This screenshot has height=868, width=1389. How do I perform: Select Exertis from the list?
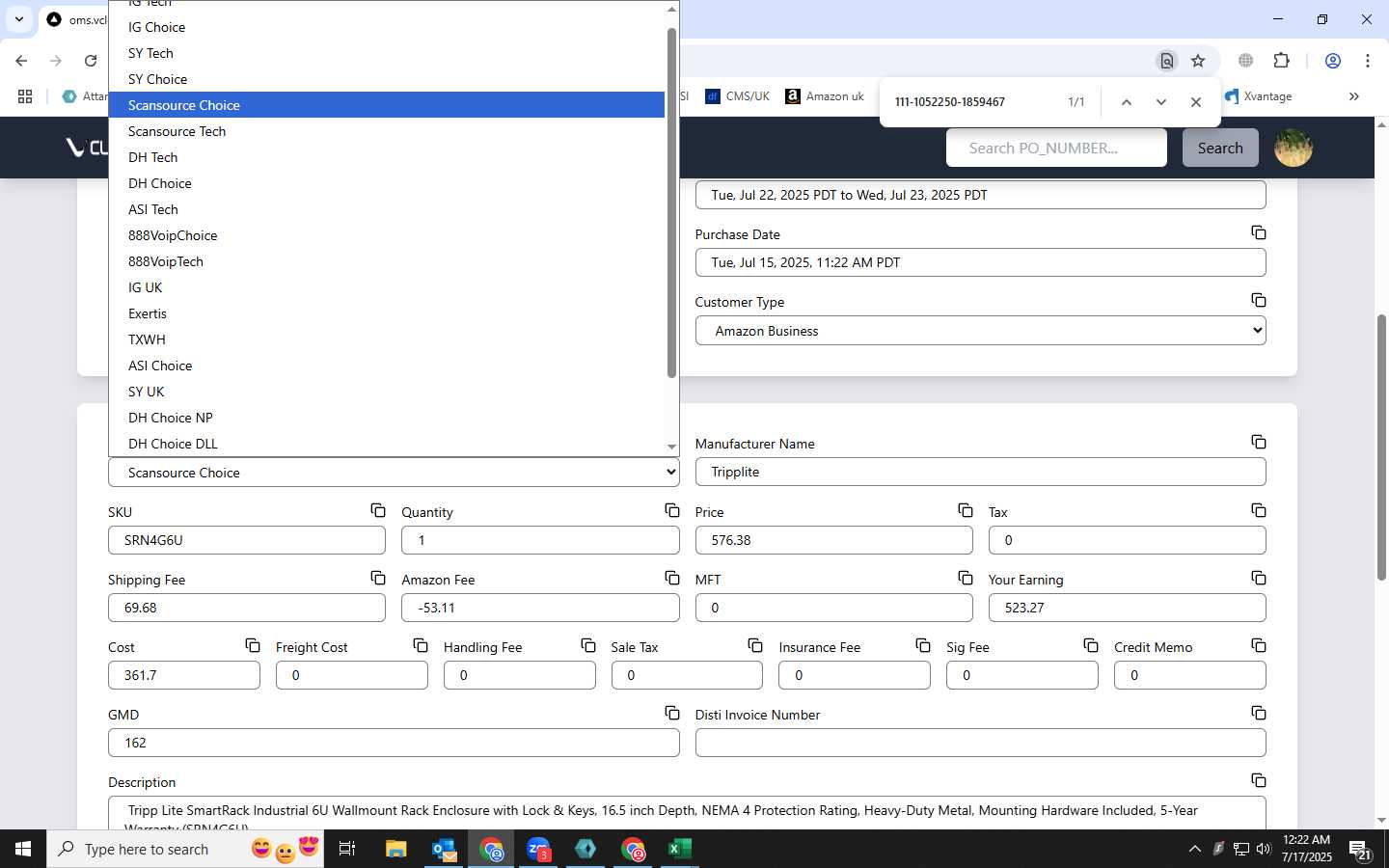click(x=387, y=313)
